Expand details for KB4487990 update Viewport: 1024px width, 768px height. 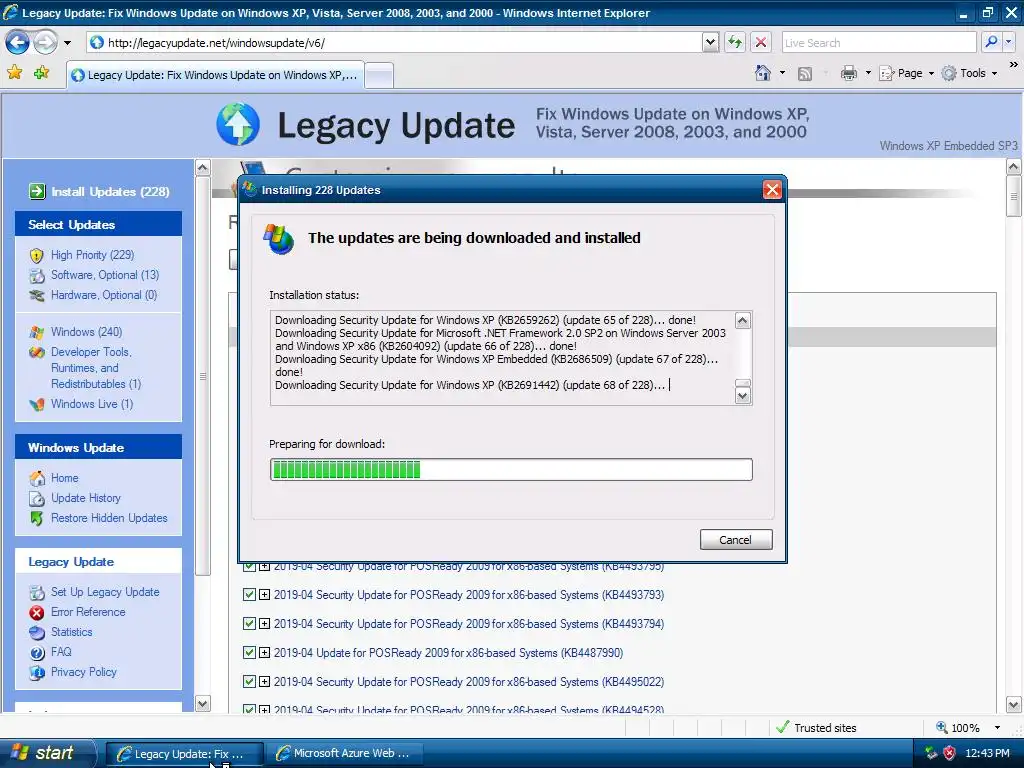[264, 652]
